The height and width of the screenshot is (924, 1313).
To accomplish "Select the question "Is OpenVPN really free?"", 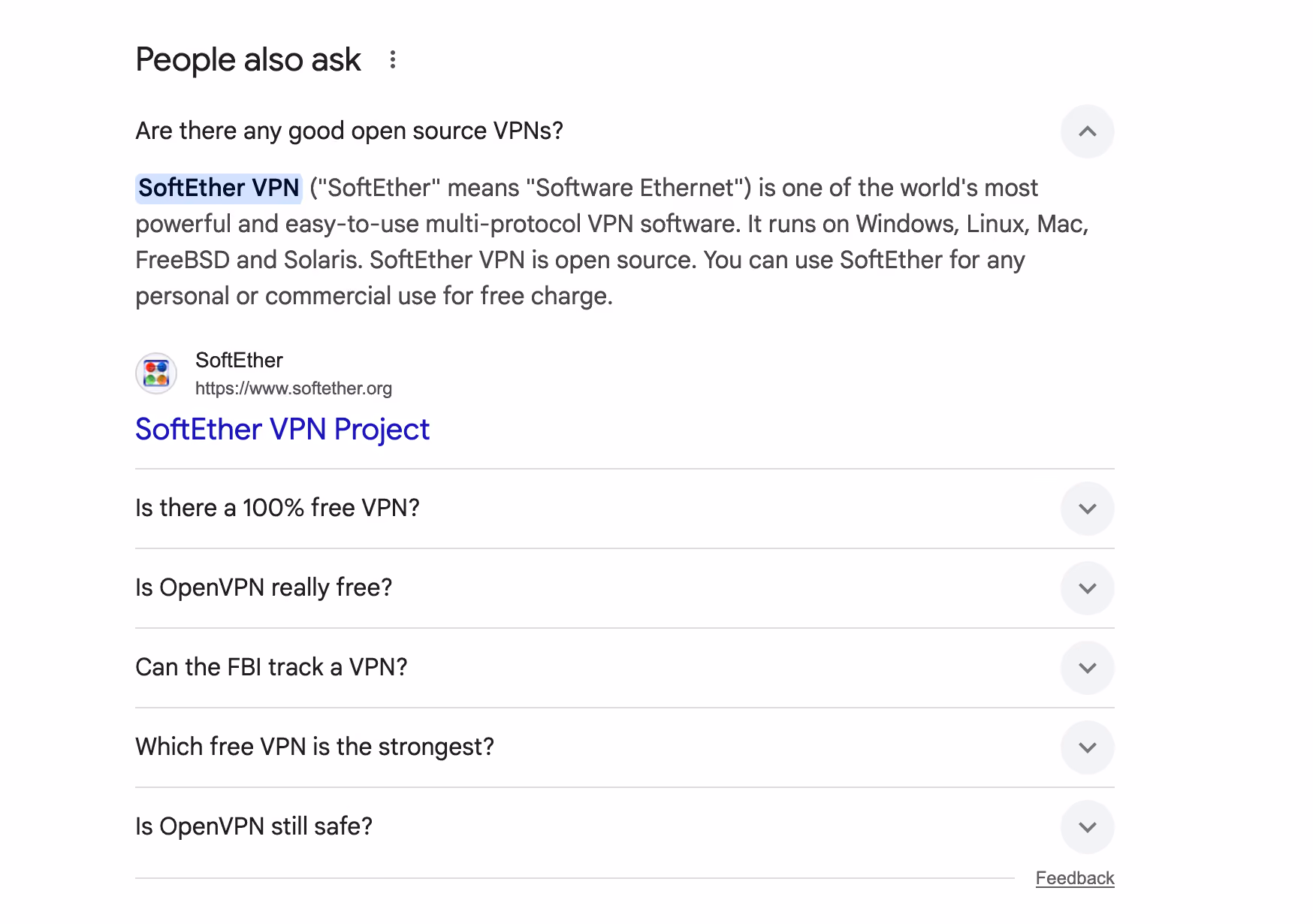I will [264, 587].
